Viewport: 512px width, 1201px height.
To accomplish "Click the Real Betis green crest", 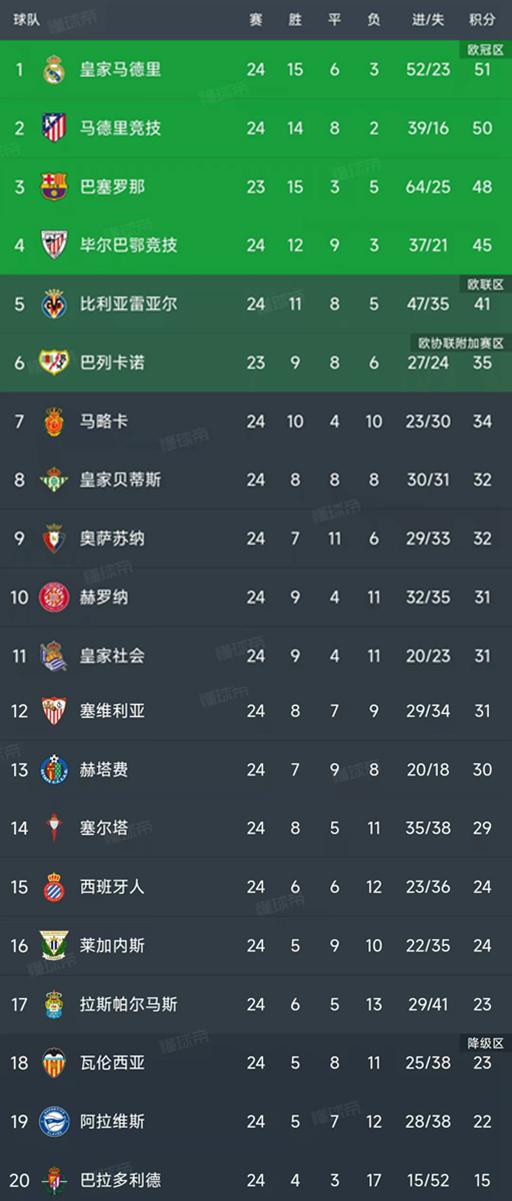I will click(x=53, y=480).
